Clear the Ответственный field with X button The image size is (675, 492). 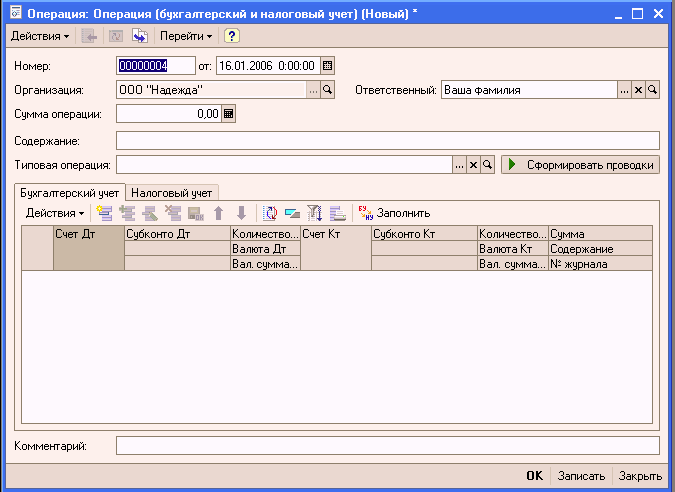click(x=638, y=90)
